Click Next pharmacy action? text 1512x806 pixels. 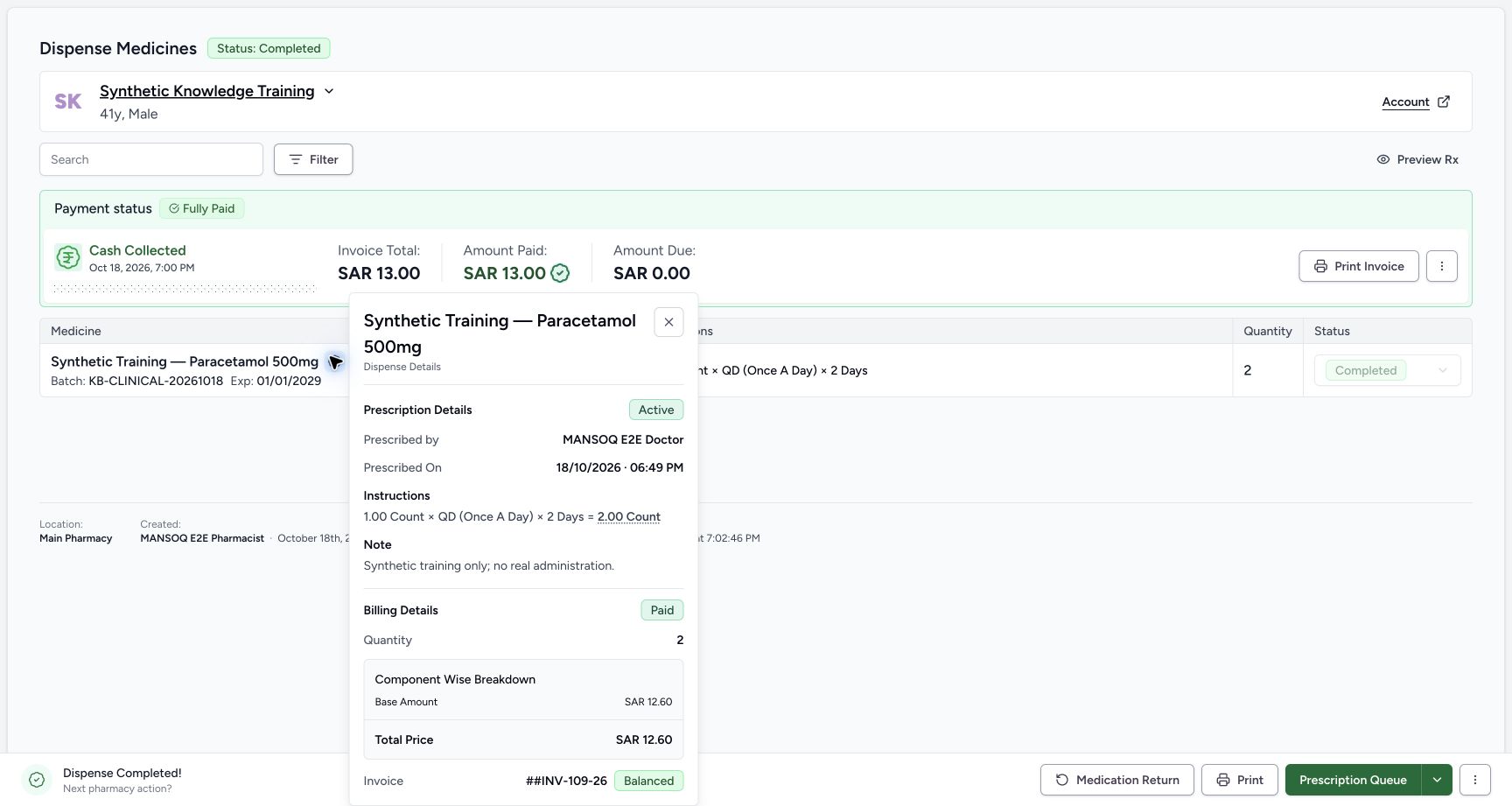117,788
